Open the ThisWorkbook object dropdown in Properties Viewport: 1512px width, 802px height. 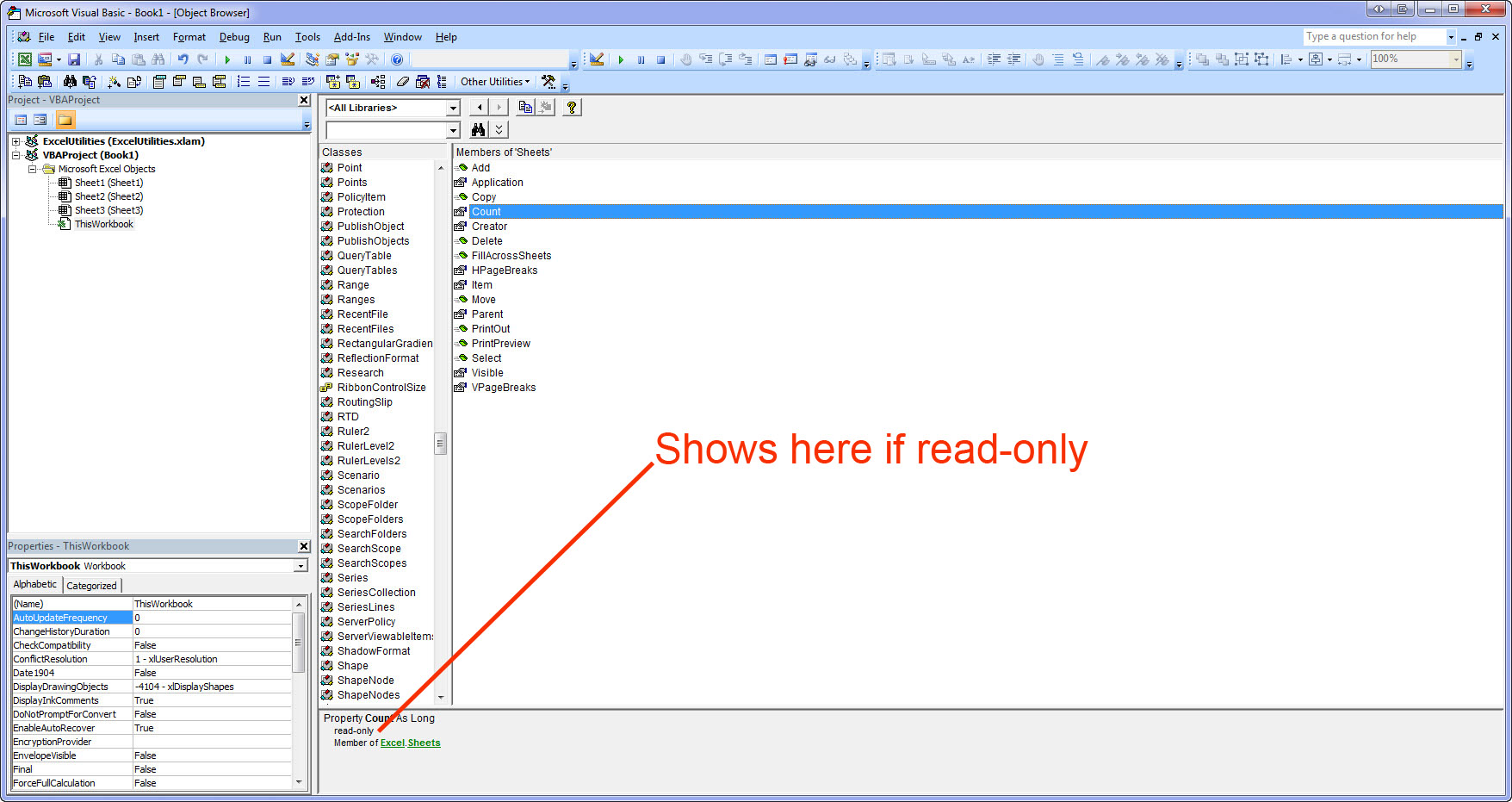pos(301,566)
